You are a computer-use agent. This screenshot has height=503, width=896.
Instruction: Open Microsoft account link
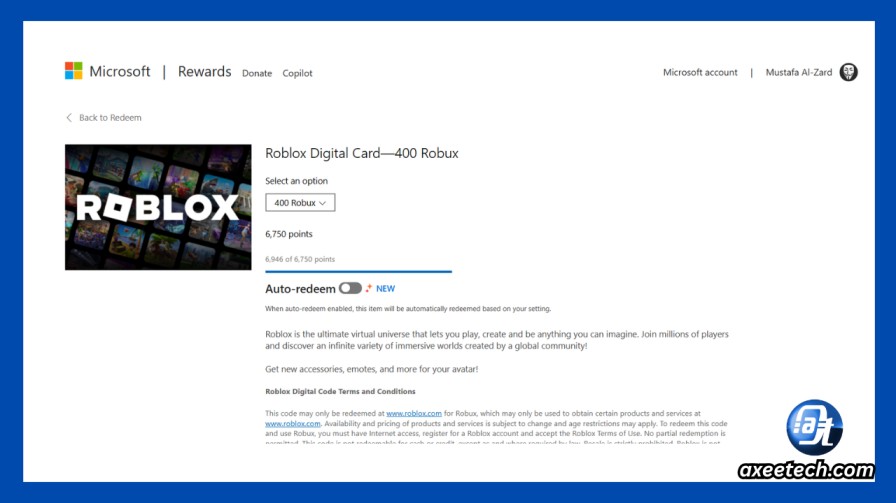click(700, 73)
